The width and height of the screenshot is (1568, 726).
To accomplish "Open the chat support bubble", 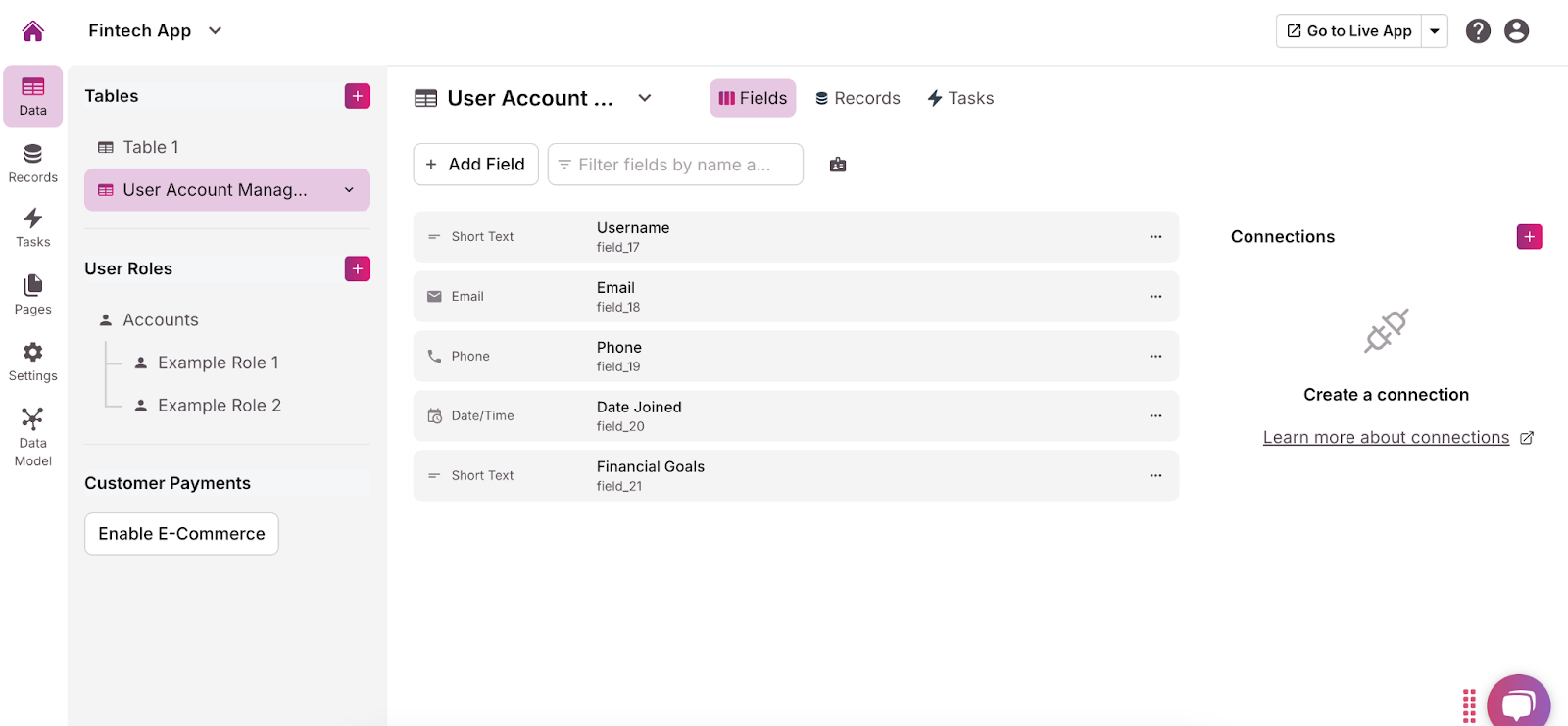I will (1518, 702).
